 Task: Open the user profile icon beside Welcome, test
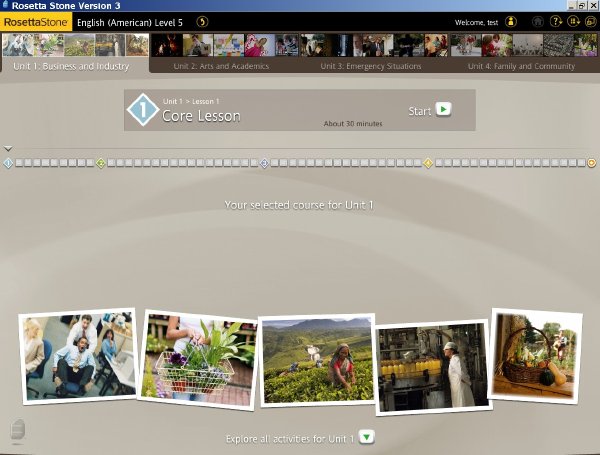pos(511,22)
